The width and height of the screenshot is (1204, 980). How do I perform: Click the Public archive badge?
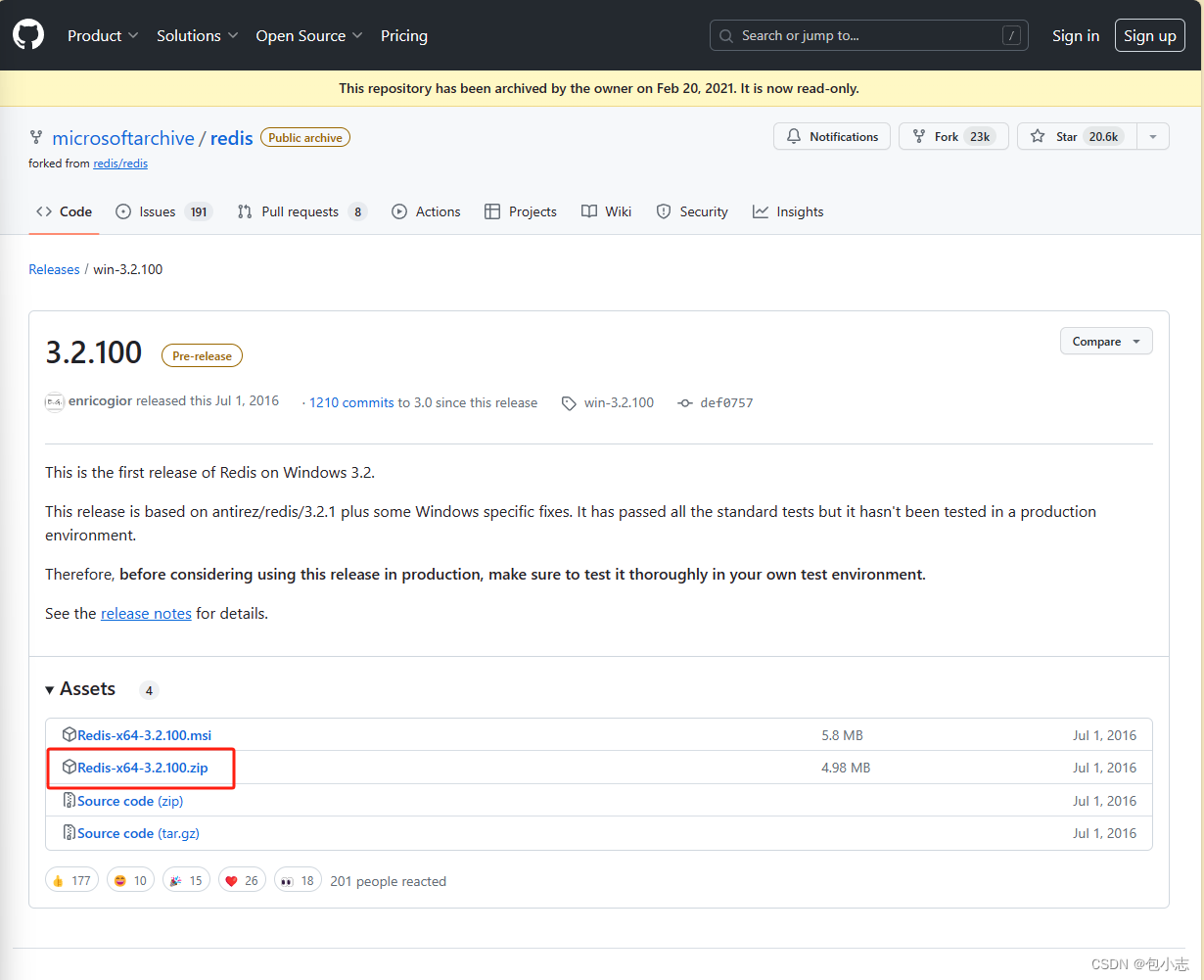pyautogui.click(x=305, y=138)
